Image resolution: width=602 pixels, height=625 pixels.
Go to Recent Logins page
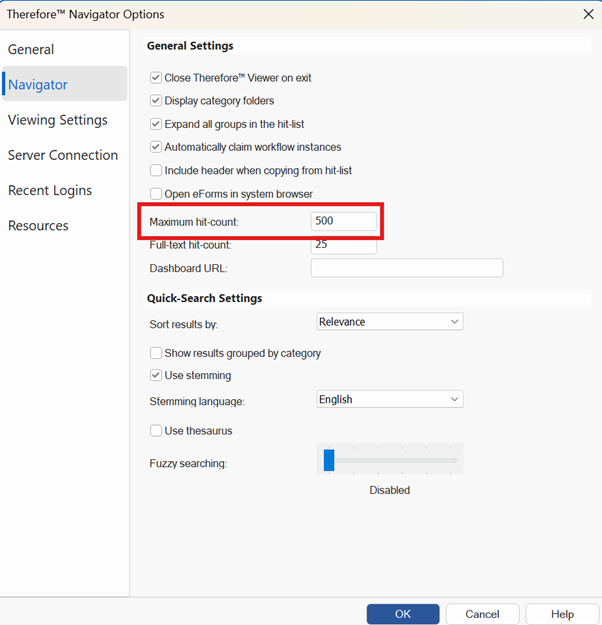[x=50, y=191]
